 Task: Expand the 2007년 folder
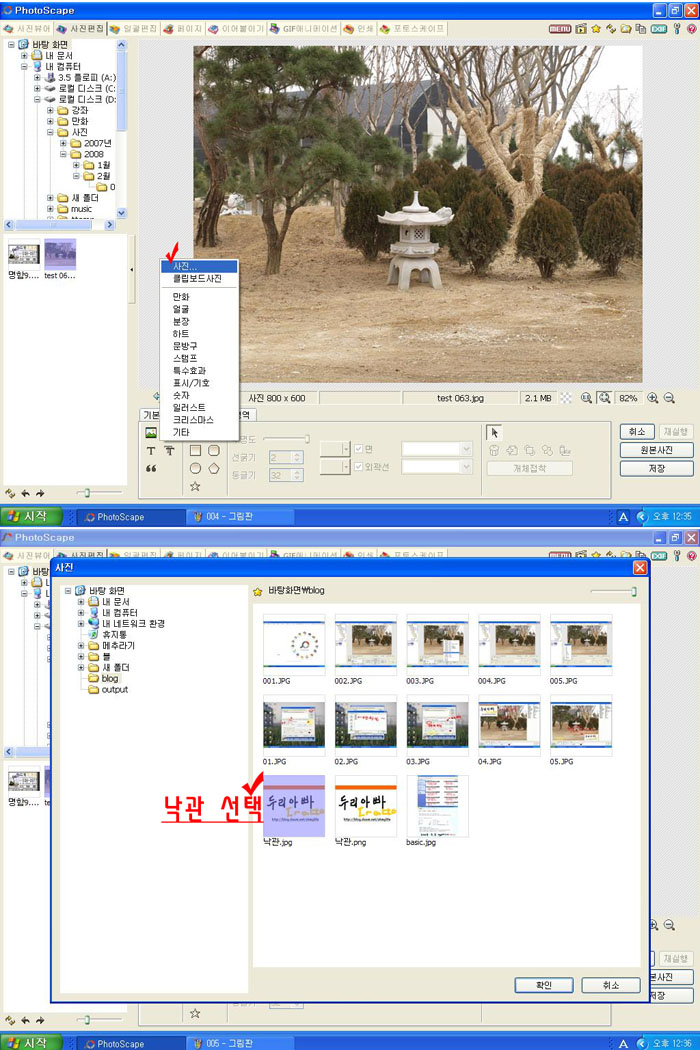pos(64,143)
